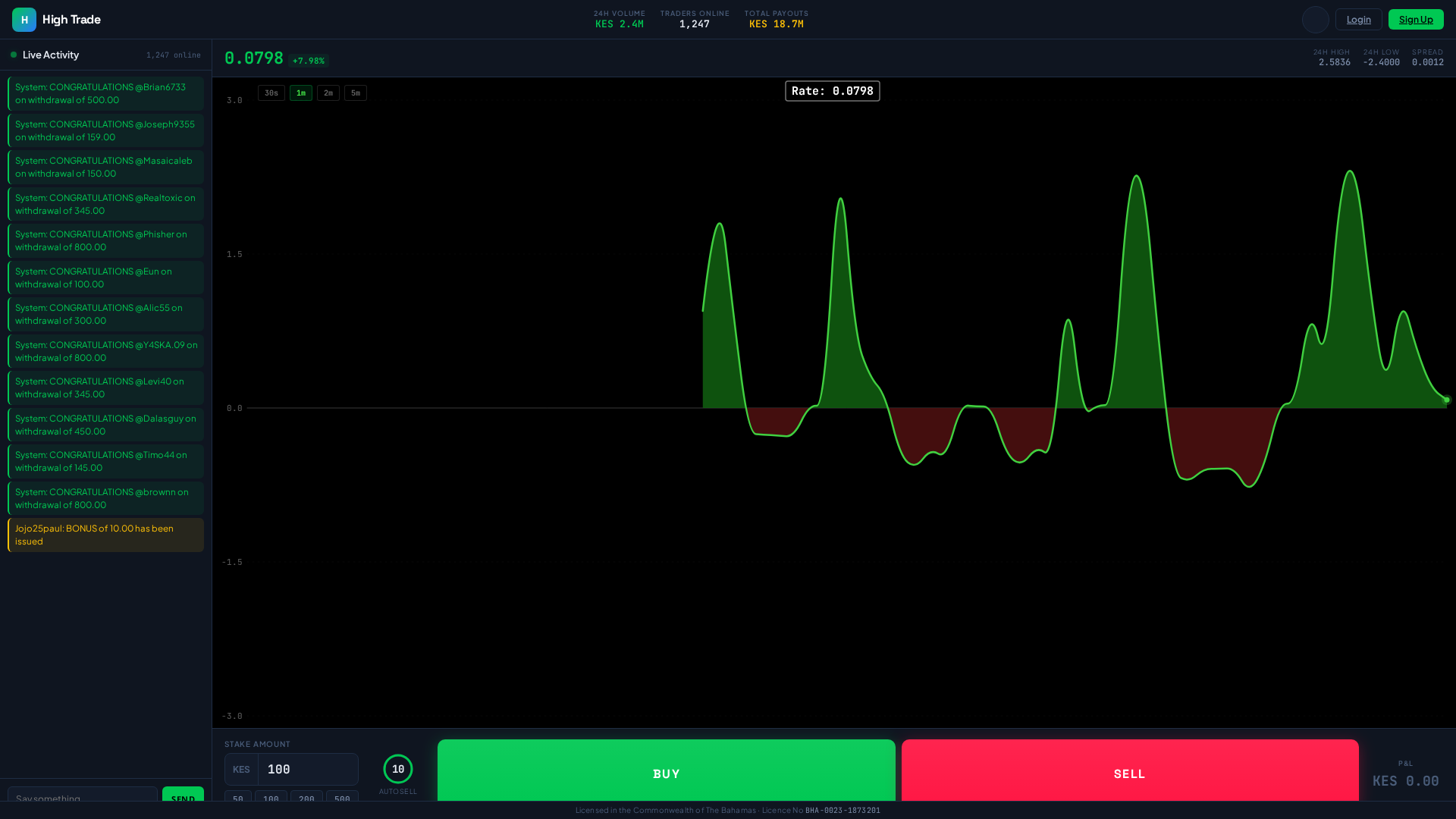1456x819 pixels.
Task: Click the 24H Volume KES 2.4M stat
Action: pyautogui.click(x=620, y=19)
